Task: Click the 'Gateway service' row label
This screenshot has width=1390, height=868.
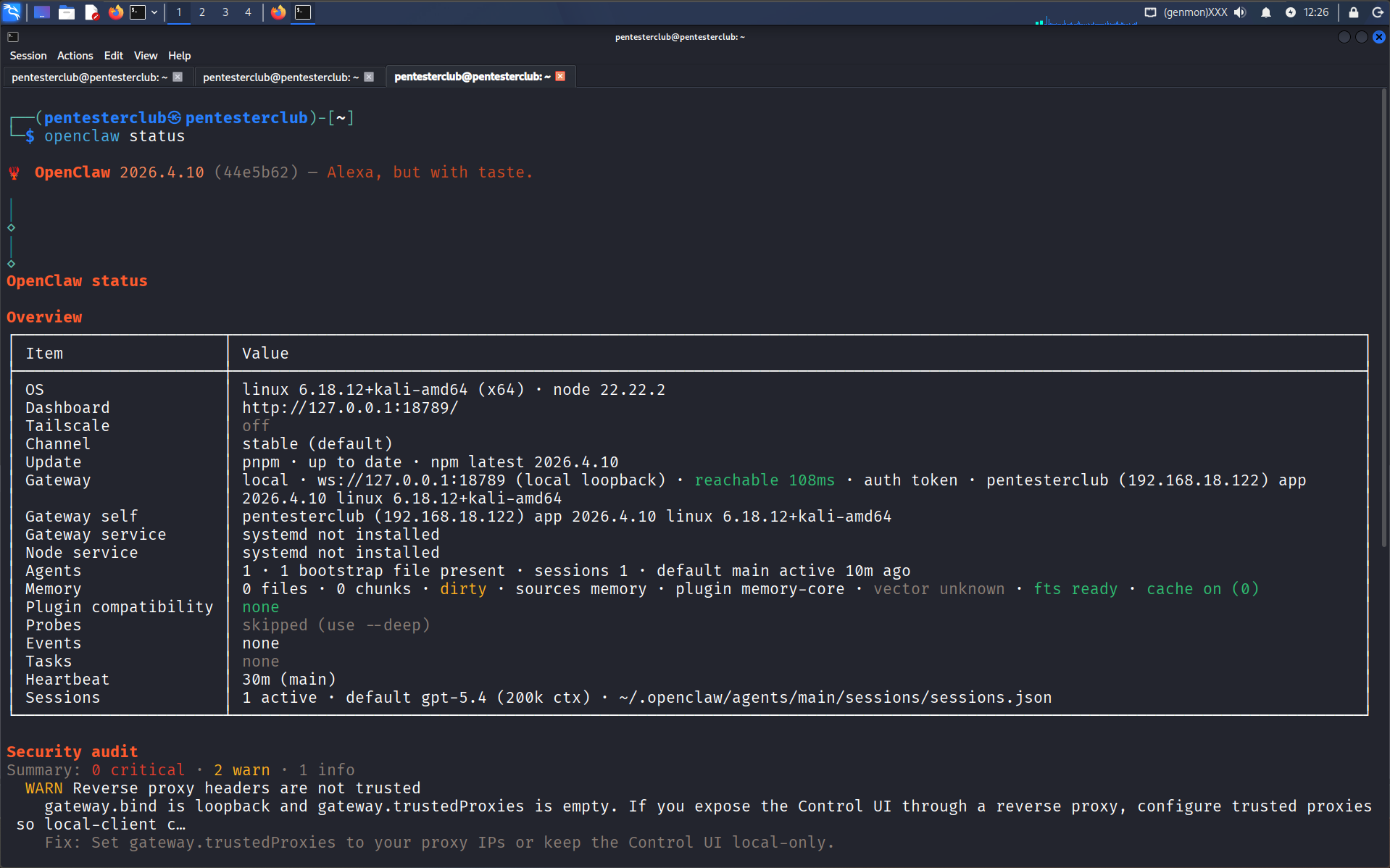Action: [96, 535]
